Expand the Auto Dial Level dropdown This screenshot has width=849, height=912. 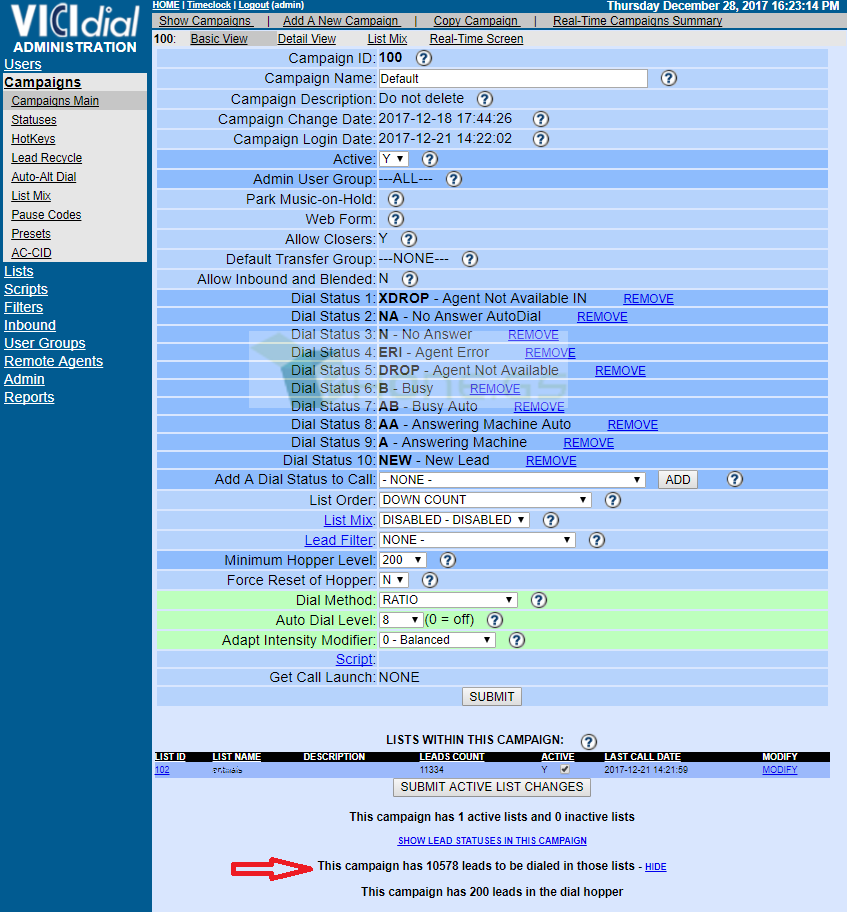(x=401, y=620)
